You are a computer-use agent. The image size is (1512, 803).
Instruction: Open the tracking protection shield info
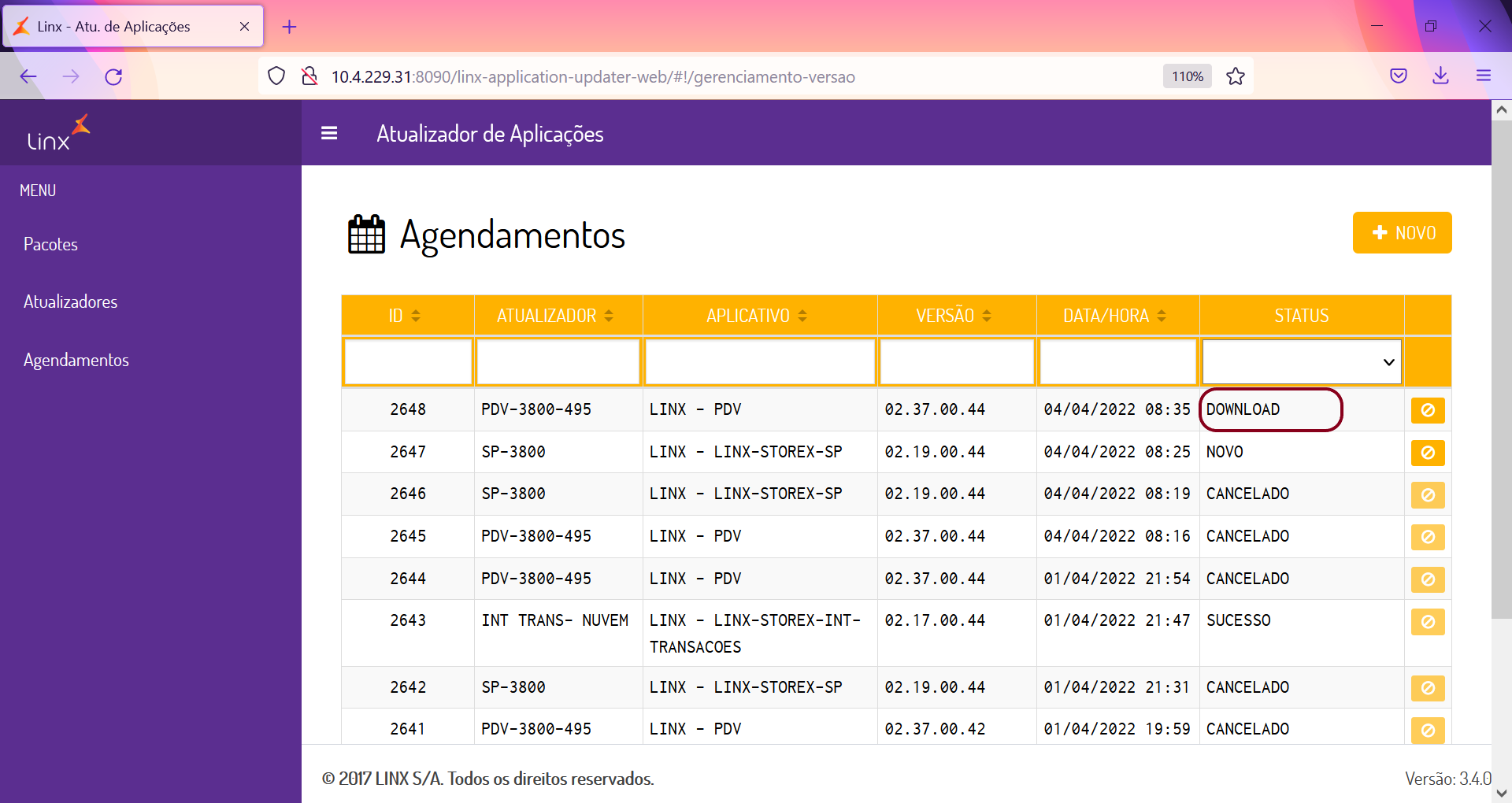pyautogui.click(x=276, y=76)
